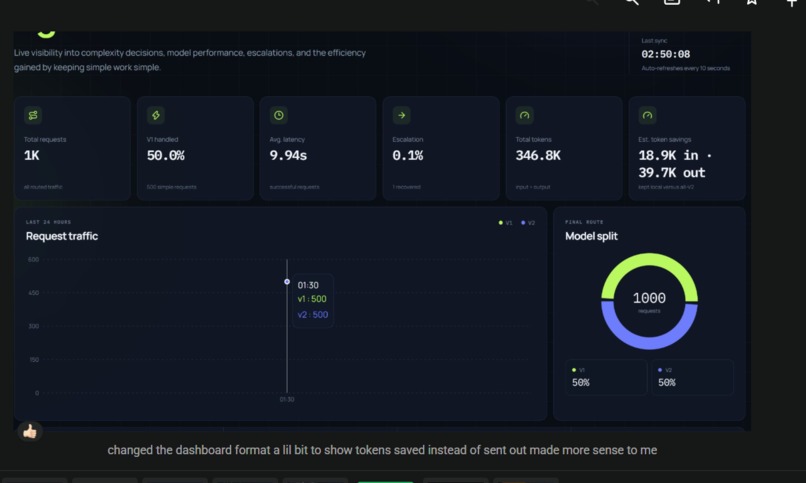Click the bookmark icon in the top bar

pos(752,3)
